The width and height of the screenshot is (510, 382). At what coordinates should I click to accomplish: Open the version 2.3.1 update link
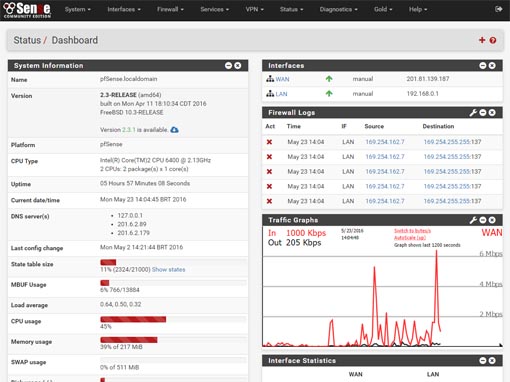click(x=129, y=130)
